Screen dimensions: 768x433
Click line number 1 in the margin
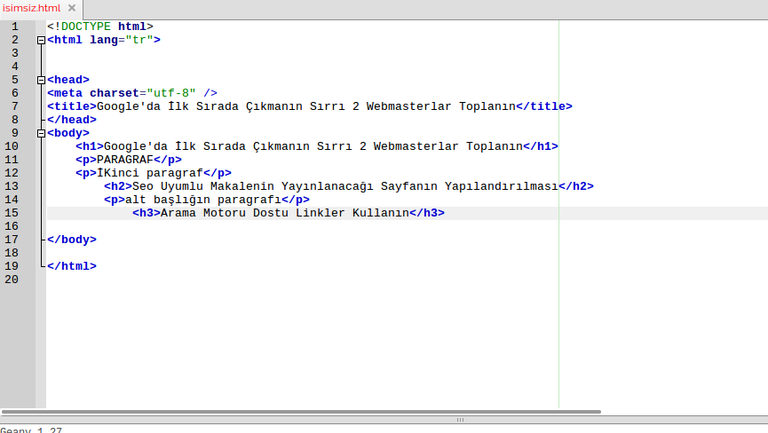click(x=15, y=26)
